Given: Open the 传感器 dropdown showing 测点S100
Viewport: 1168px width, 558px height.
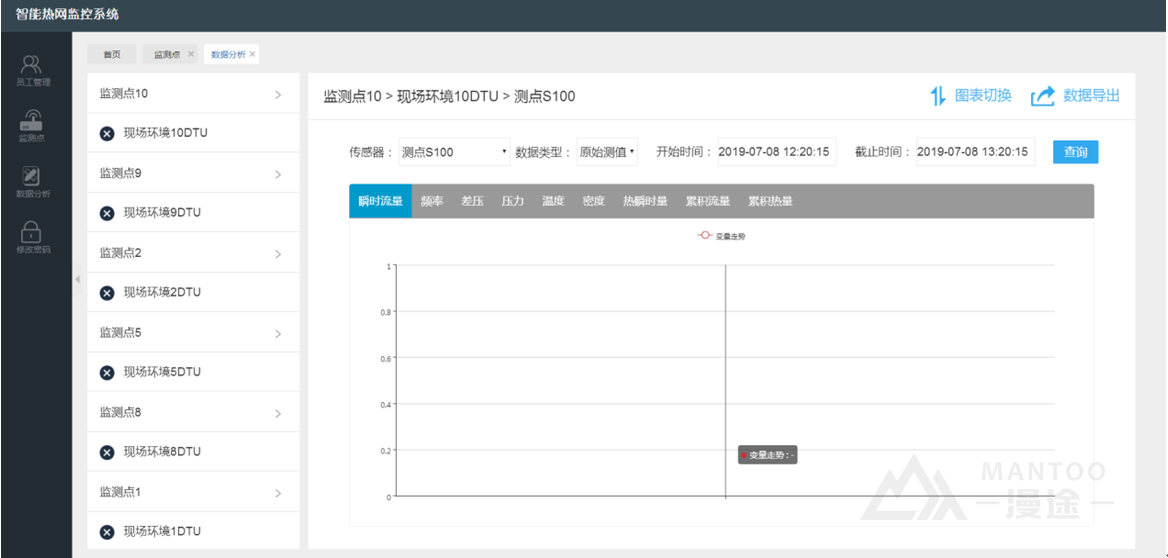Looking at the screenshot, I should point(454,152).
